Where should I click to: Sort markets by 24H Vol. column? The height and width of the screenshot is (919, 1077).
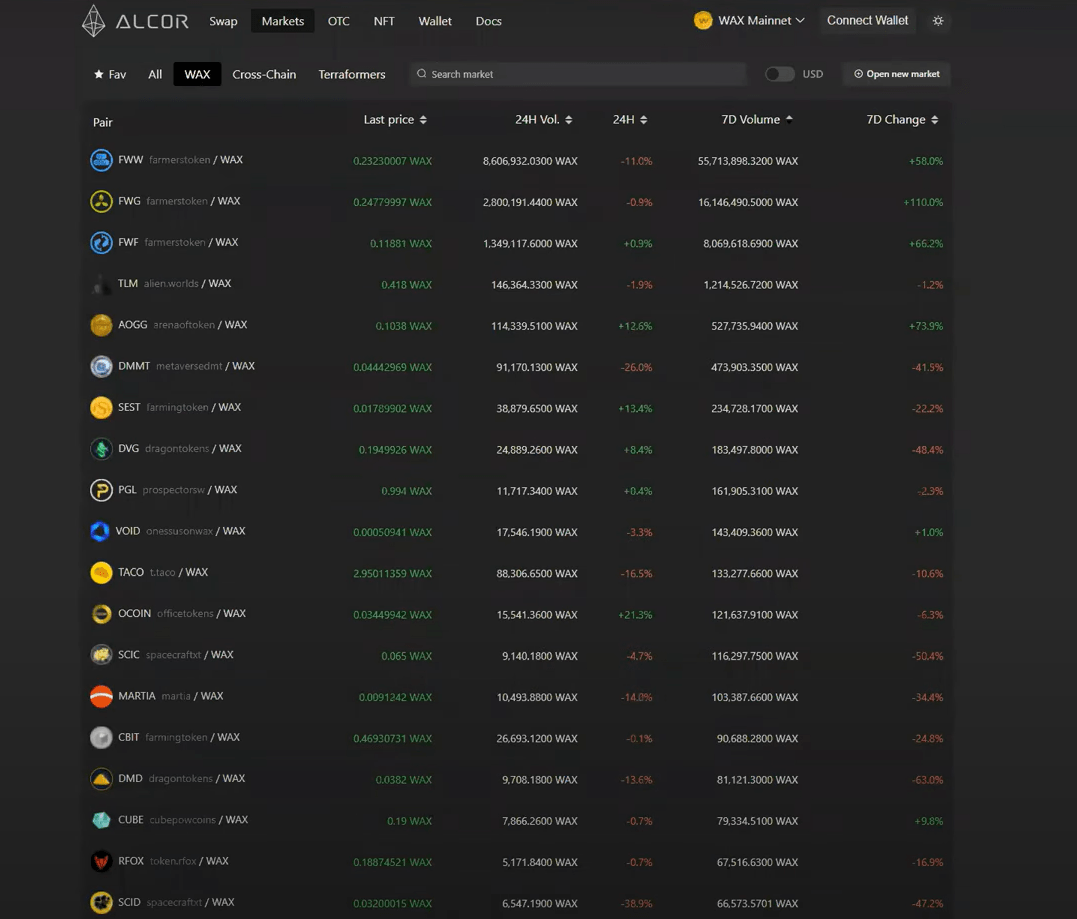[543, 120]
